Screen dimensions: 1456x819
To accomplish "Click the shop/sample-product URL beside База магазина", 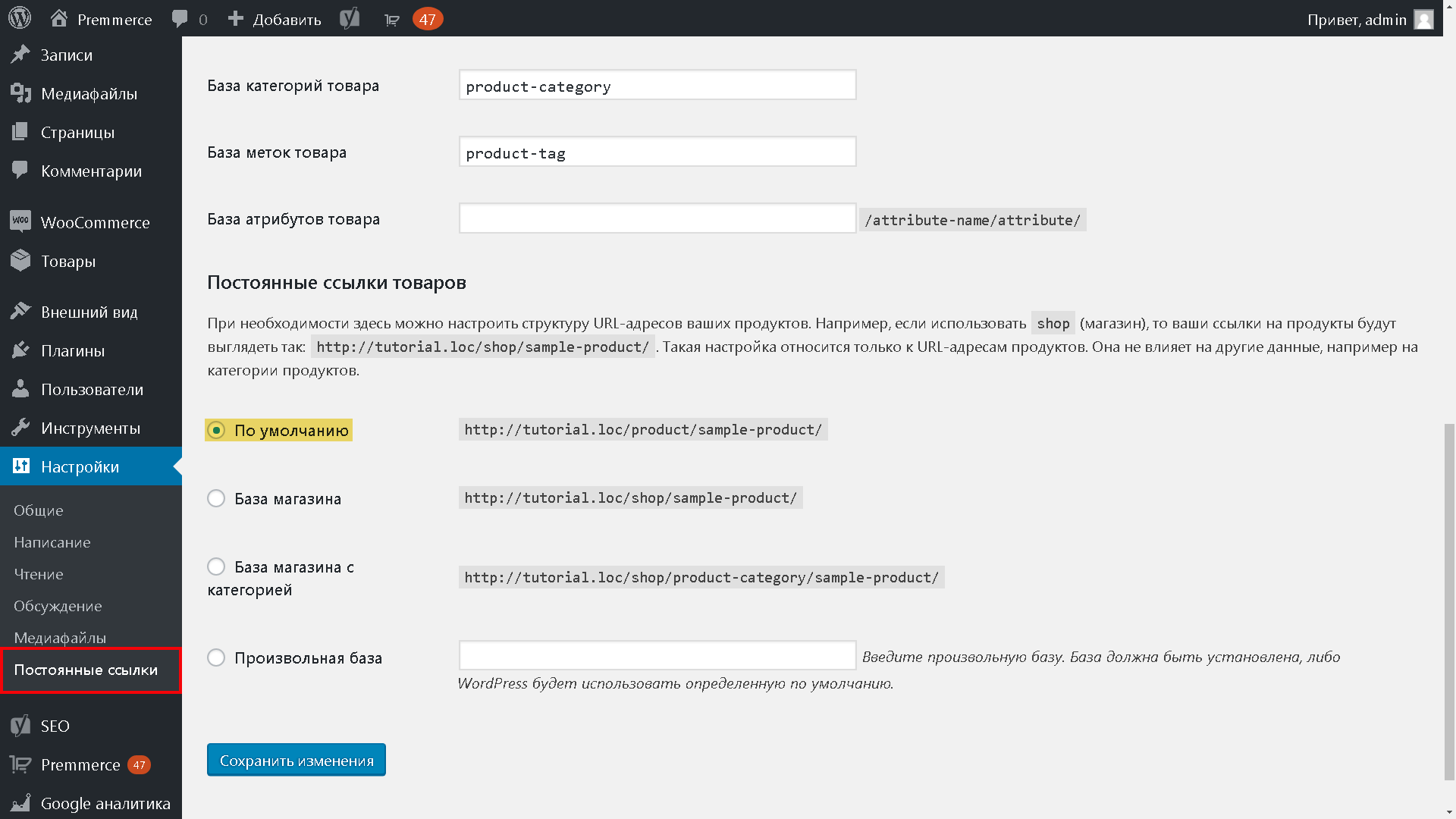I will (631, 497).
